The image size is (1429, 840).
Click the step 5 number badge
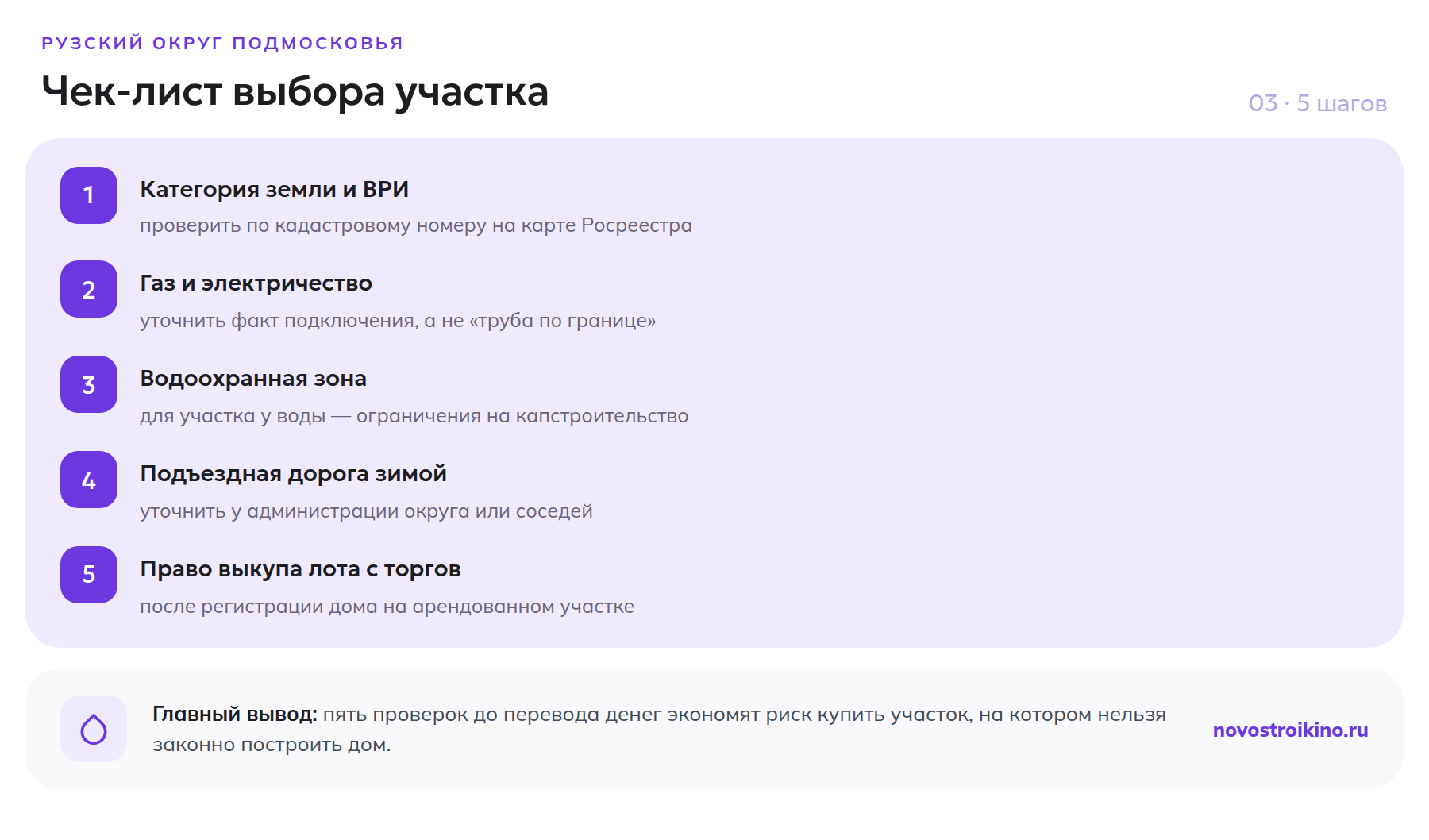pyautogui.click(x=89, y=575)
